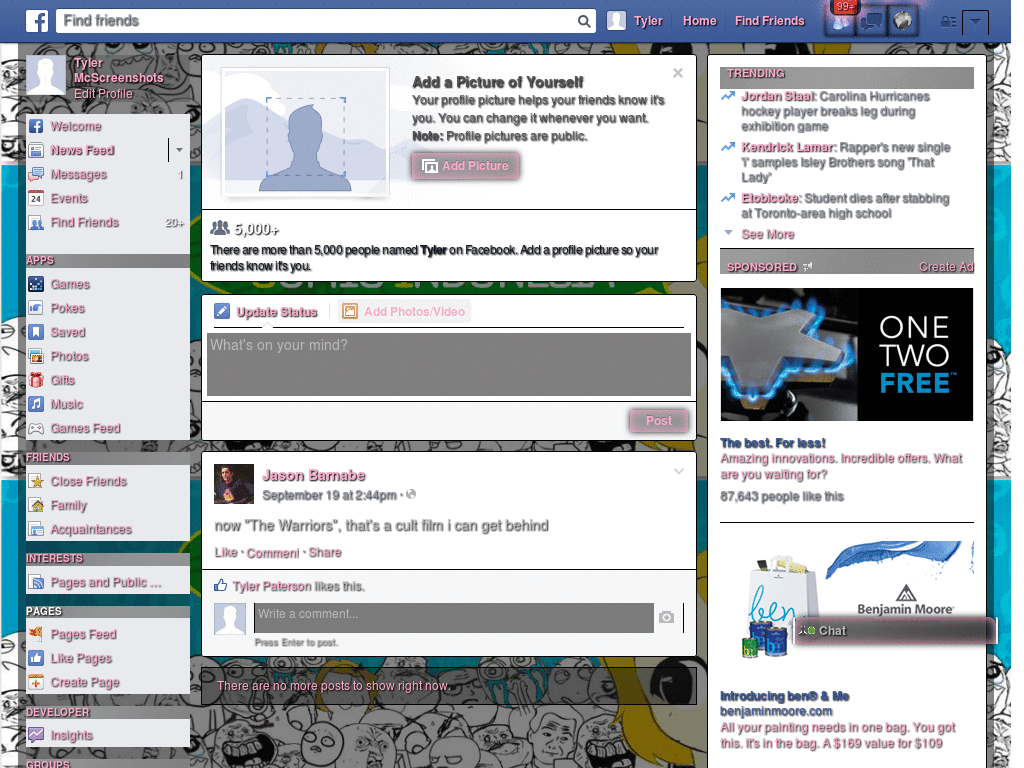Focus the Write a comment field
Screen dimensions: 1024x768
click(x=454, y=618)
